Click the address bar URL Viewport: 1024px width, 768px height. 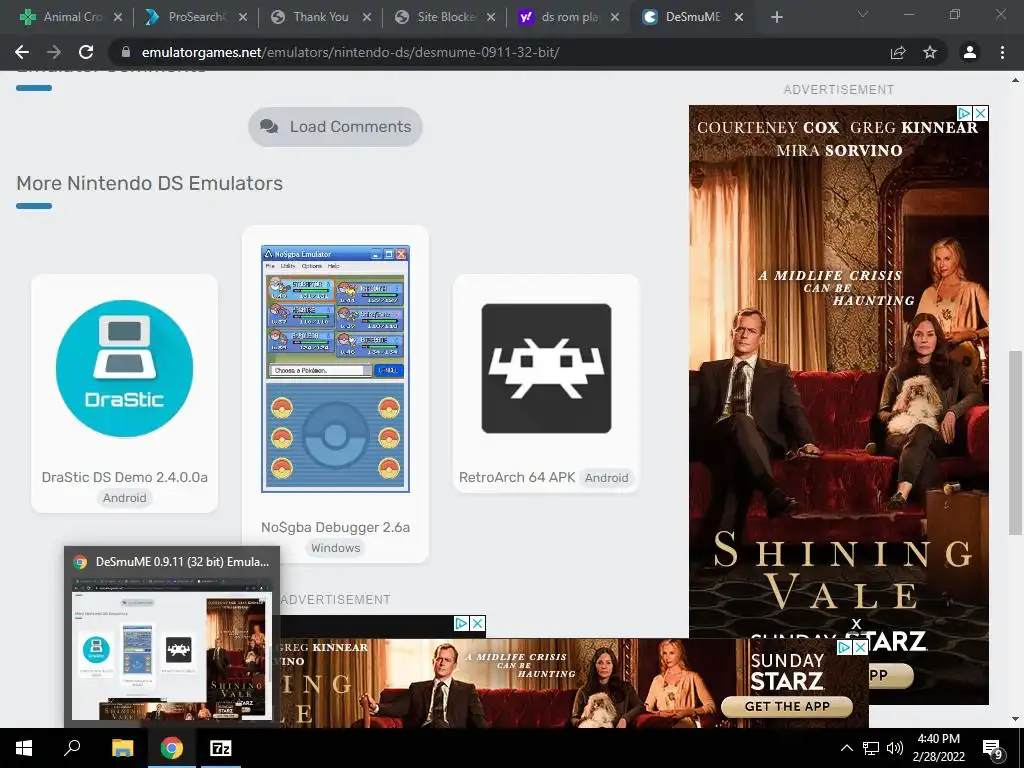pyautogui.click(x=350, y=52)
